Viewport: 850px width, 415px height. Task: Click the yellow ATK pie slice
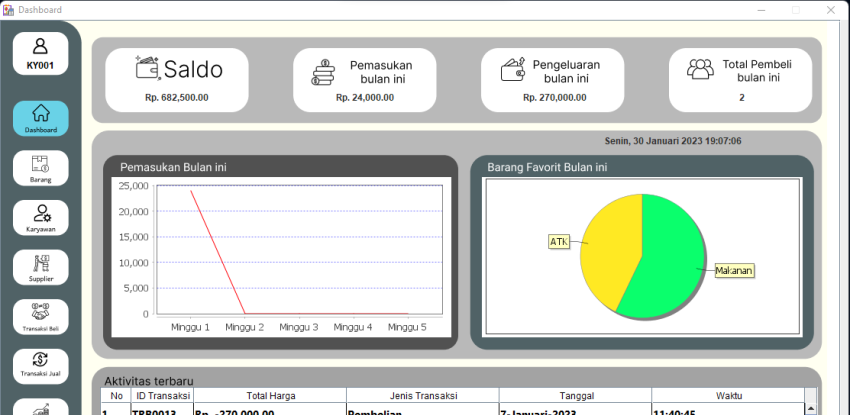(610, 250)
